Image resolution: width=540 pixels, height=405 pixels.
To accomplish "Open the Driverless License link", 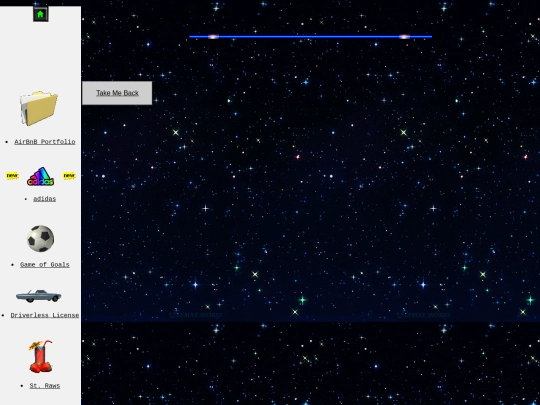I will pos(45,315).
